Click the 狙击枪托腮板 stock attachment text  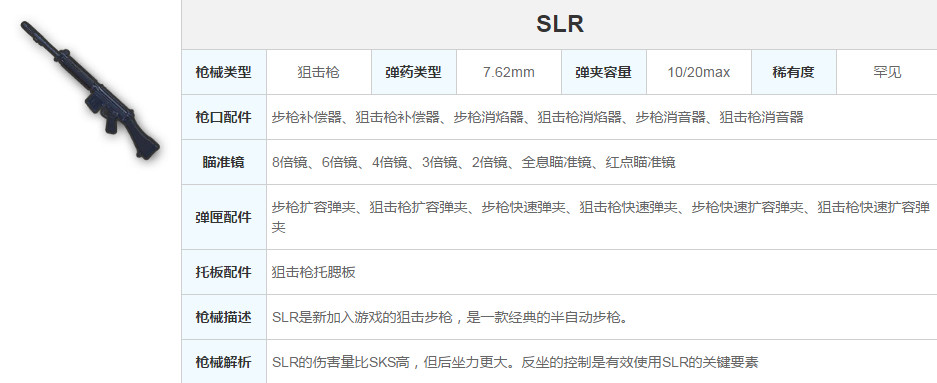314,272
